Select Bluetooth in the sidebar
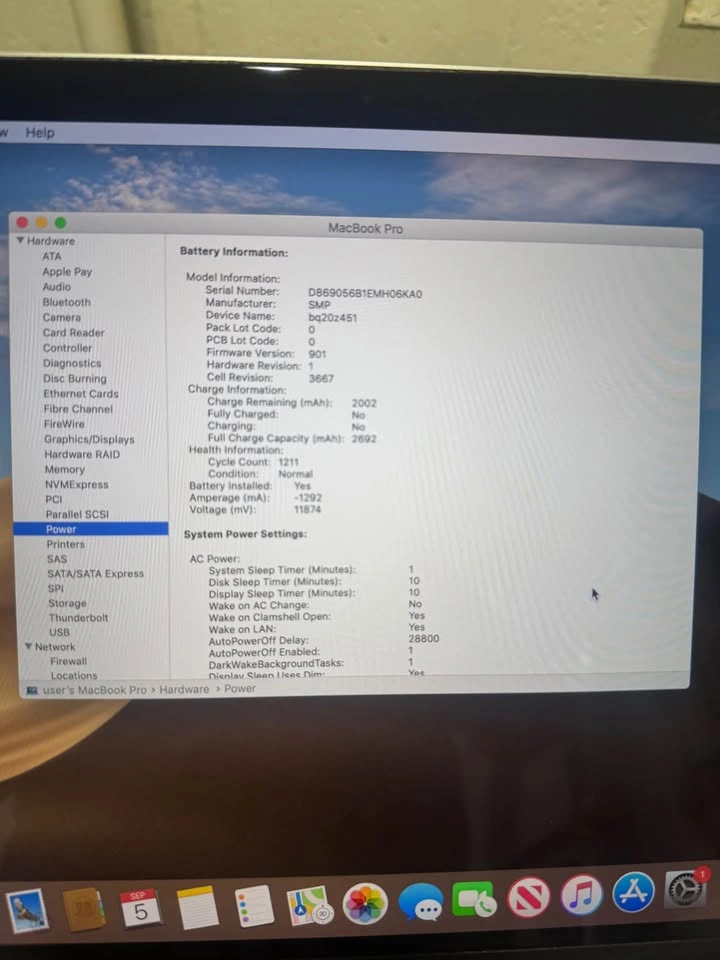This screenshot has width=720, height=960. pos(67,302)
